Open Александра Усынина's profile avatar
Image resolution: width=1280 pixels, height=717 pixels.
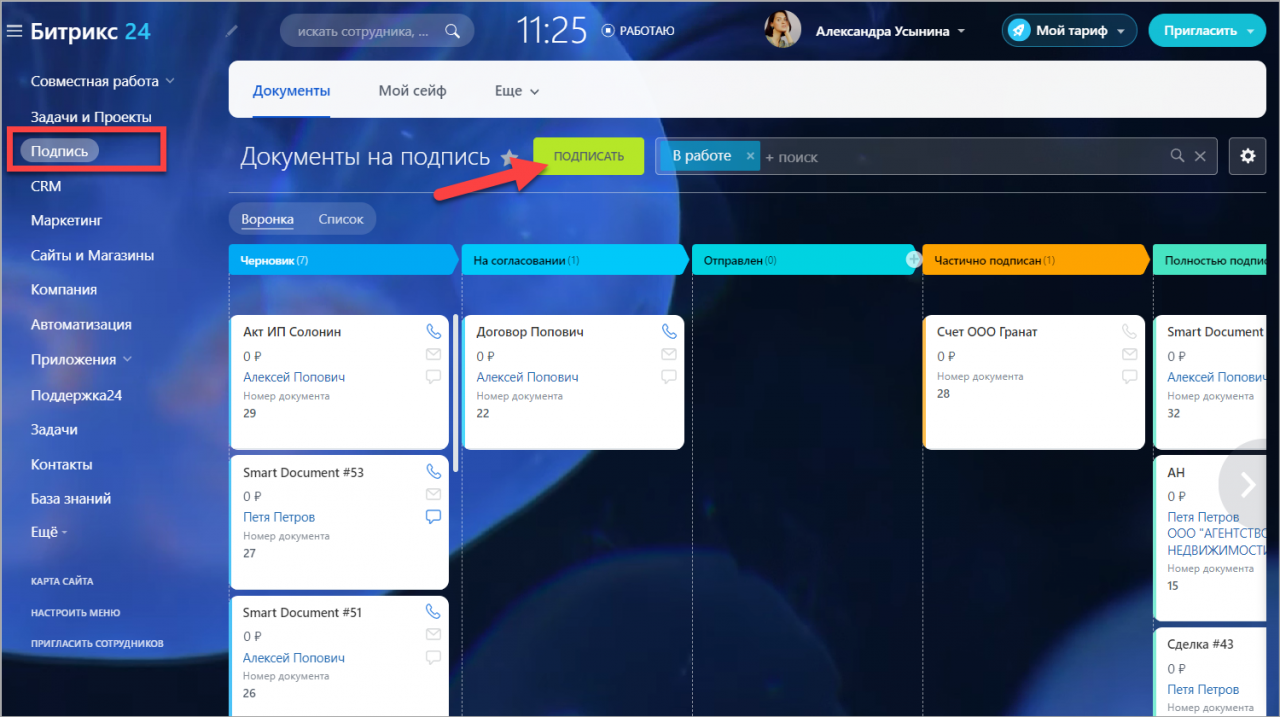782,30
